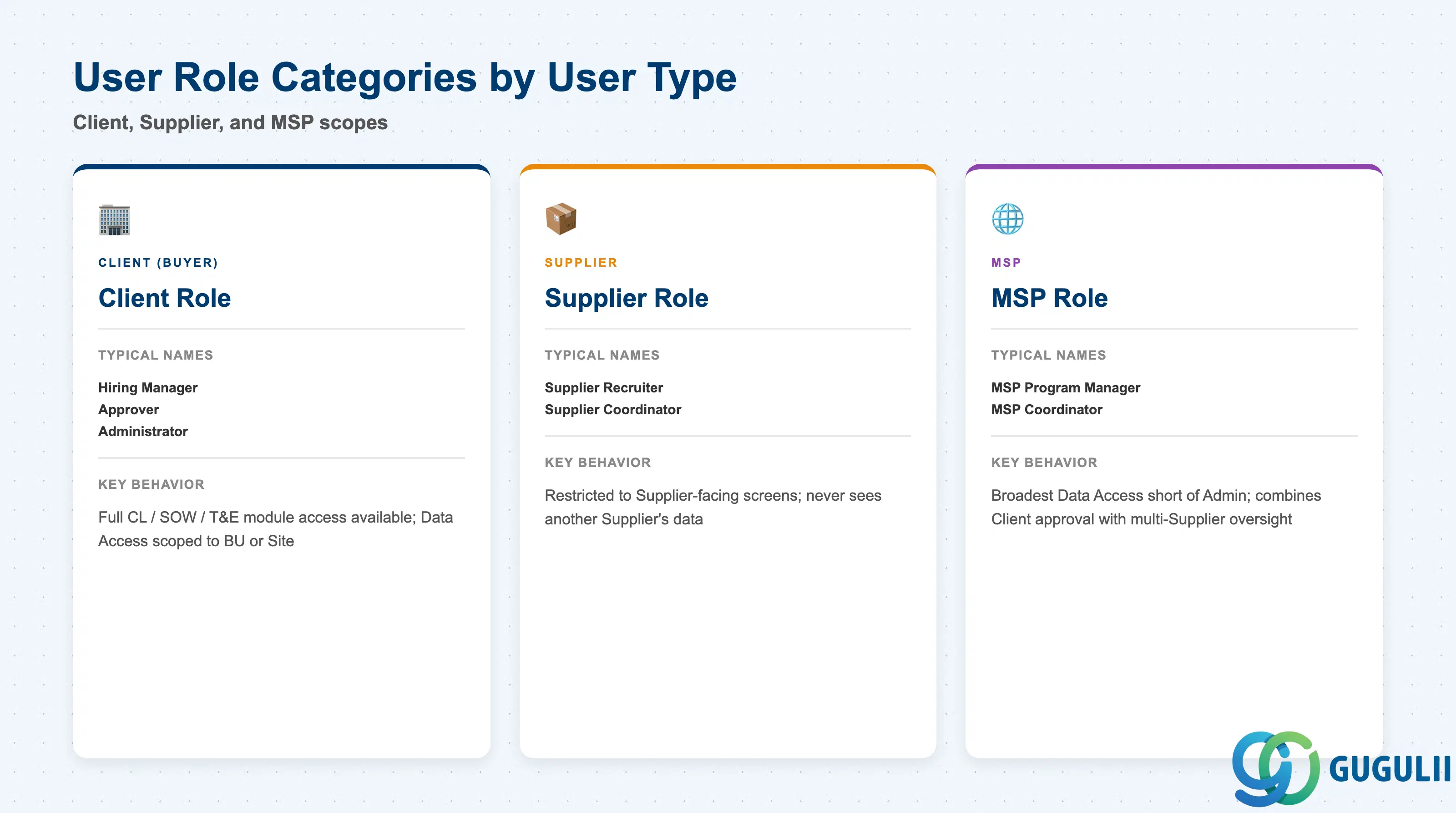Click 'MSP Coordinator' name
The image size is (1456, 813).
(1047, 410)
